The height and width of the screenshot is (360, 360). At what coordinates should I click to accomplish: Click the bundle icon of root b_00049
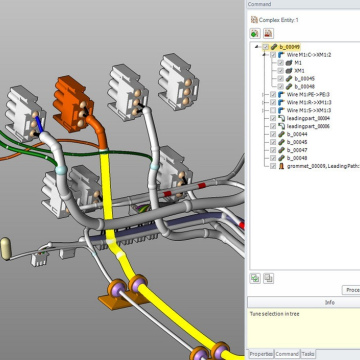(274, 47)
